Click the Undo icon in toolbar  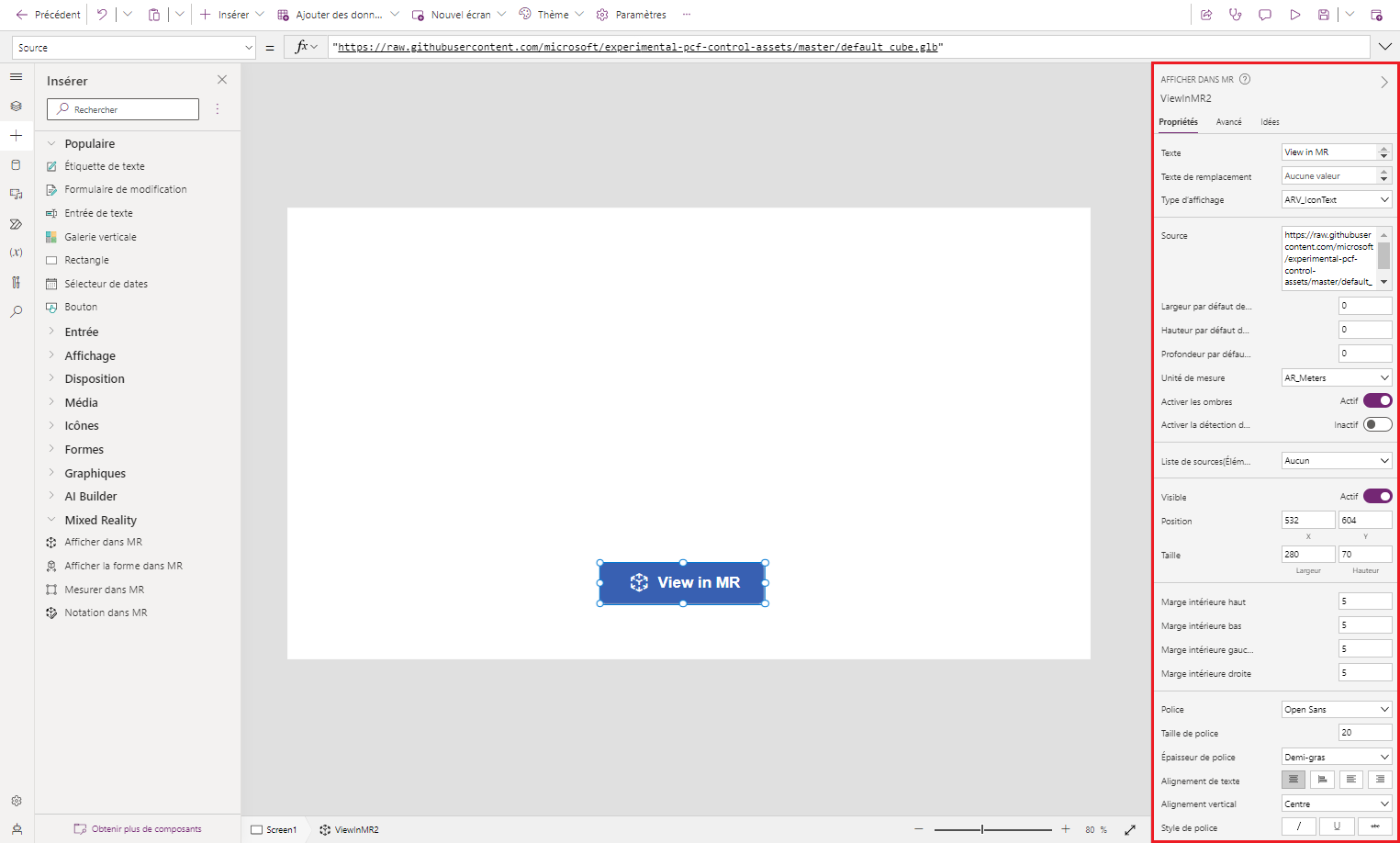click(x=102, y=15)
